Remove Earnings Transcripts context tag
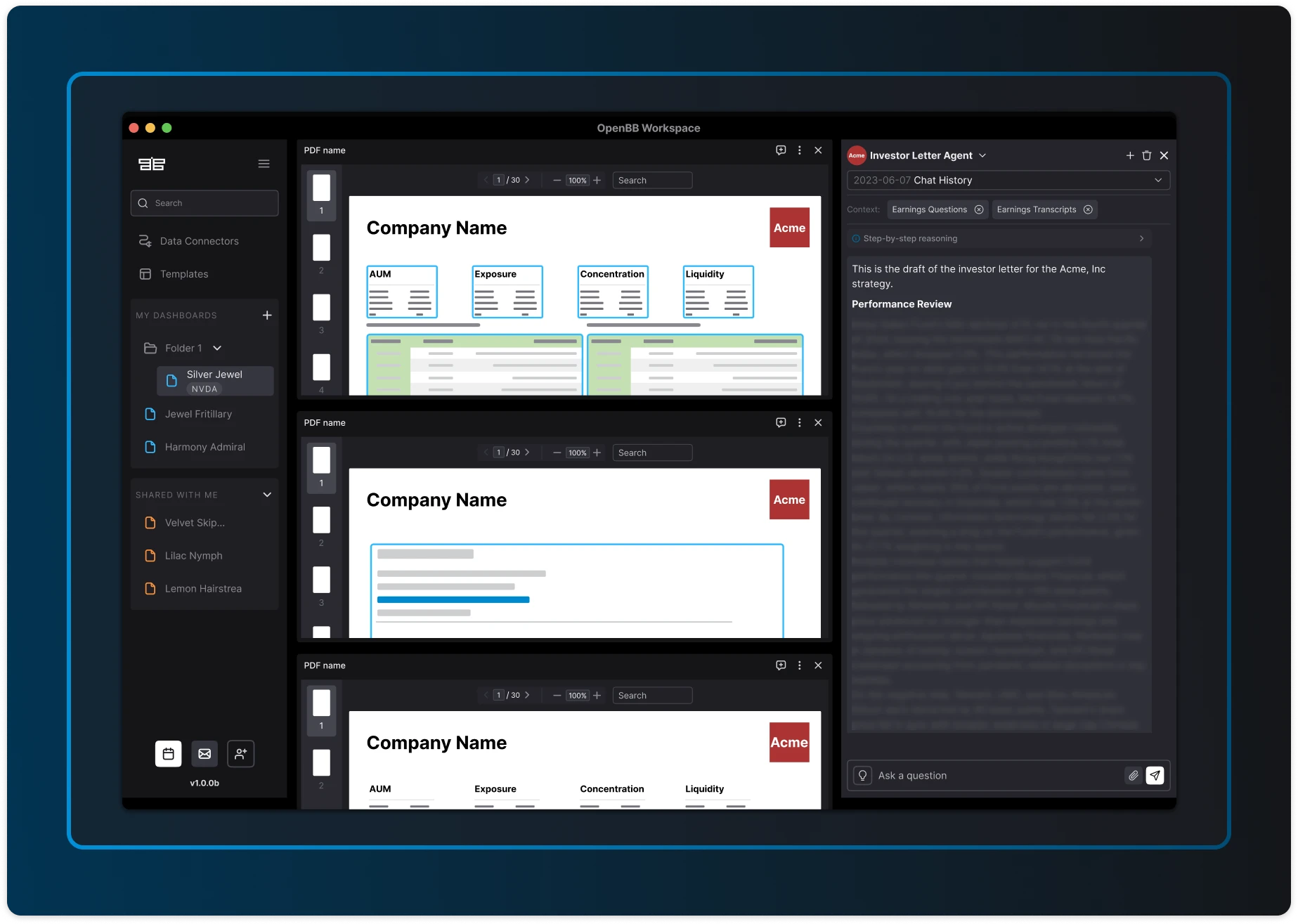The height and width of the screenshot is (924, 1298). (x=1088, y=209)
